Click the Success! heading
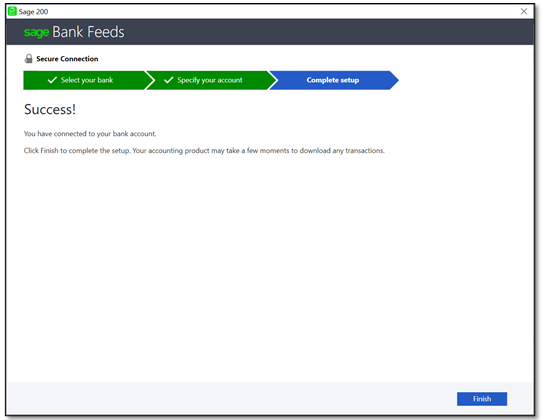 50,109
